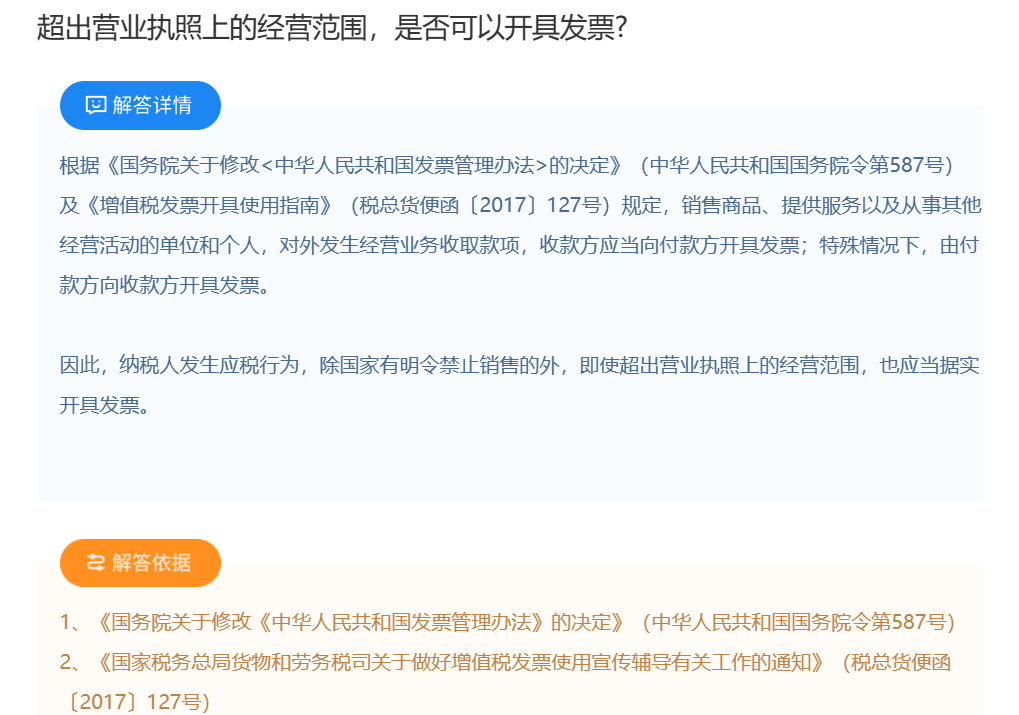Click the text (税总货便函〔2017〕127号) 规定
The image size is (1019, 715).
(x=506, y=205)
